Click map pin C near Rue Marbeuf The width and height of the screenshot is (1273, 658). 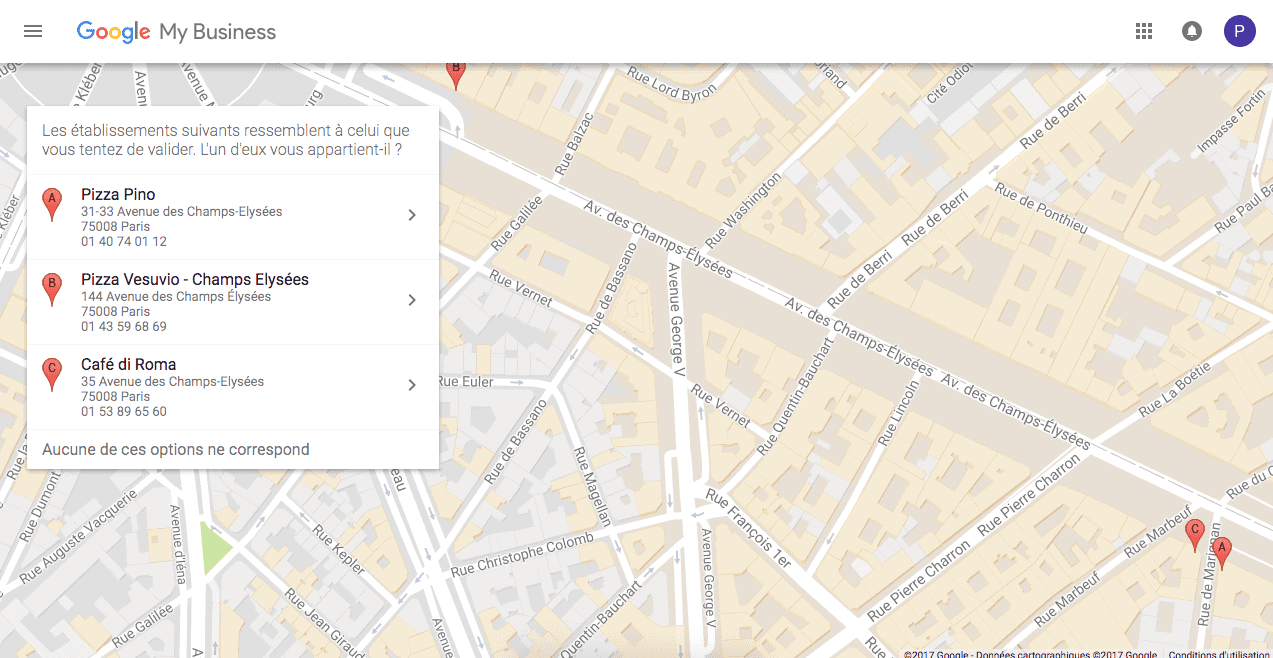(x=1194, y=535)
